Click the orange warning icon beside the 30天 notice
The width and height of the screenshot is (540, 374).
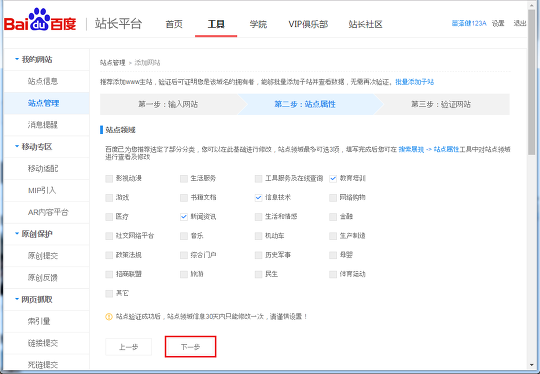coord(109,316)
